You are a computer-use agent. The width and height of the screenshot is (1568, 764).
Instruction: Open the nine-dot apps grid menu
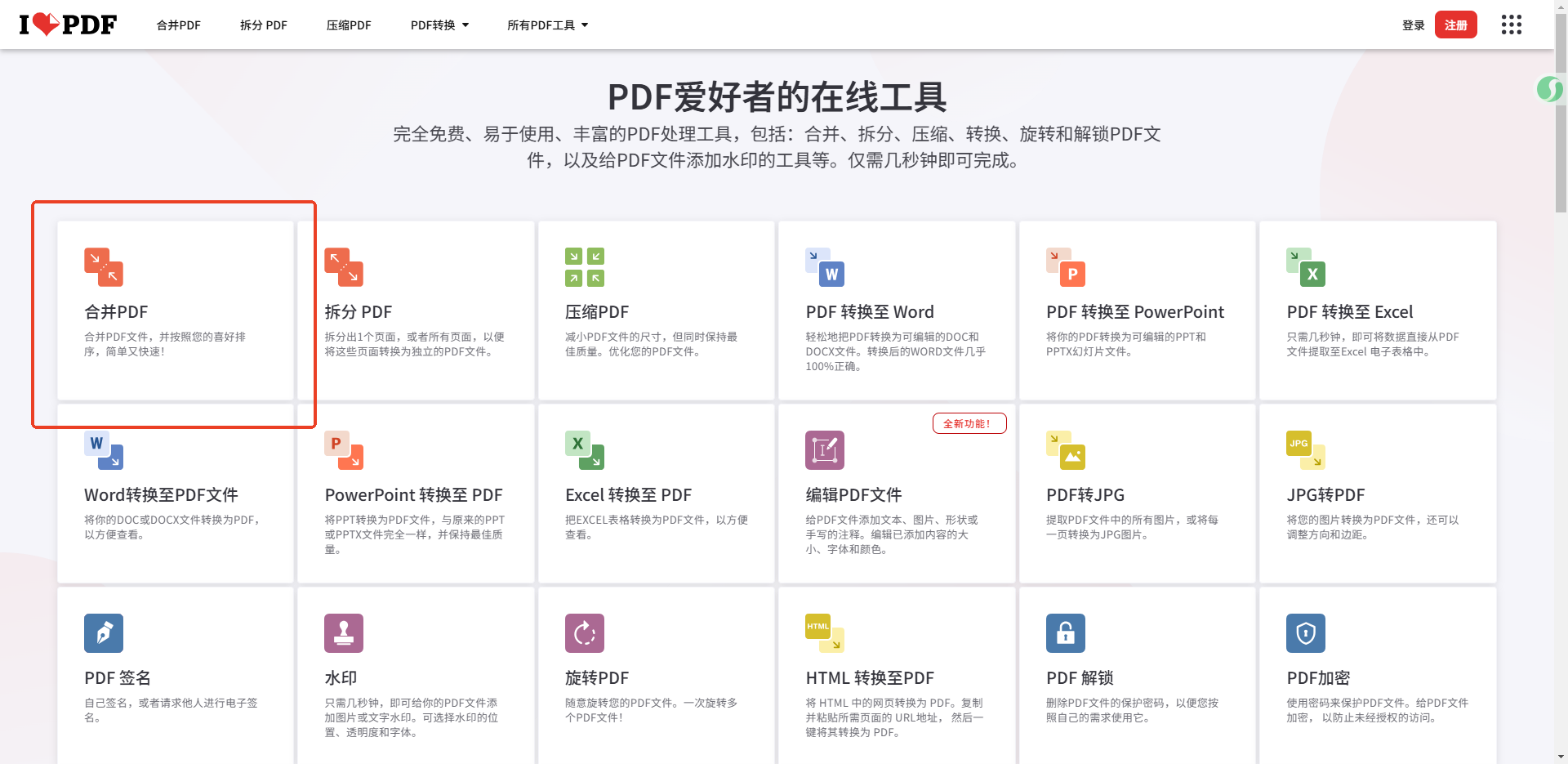(1512, 25)
